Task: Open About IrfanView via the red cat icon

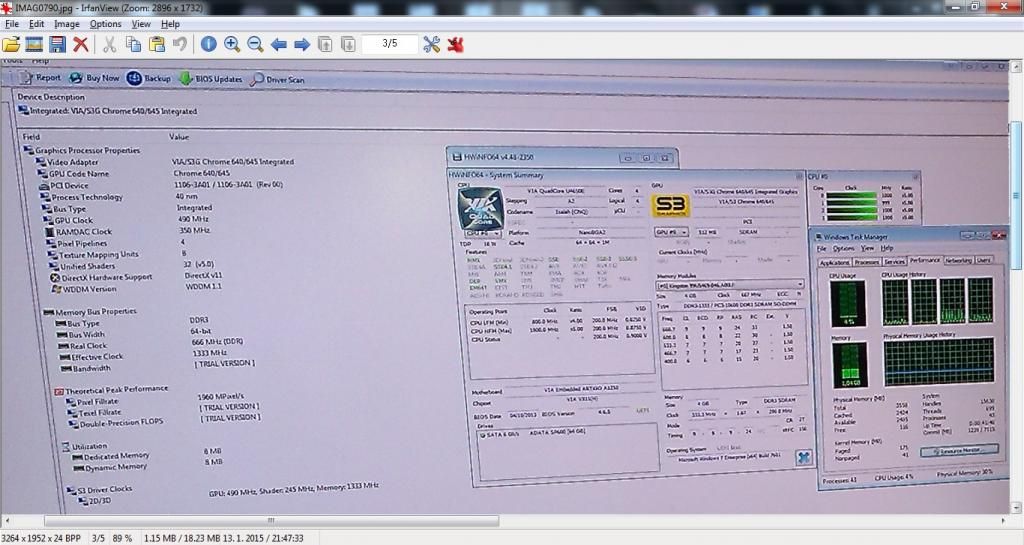Action: pos(456,44)
